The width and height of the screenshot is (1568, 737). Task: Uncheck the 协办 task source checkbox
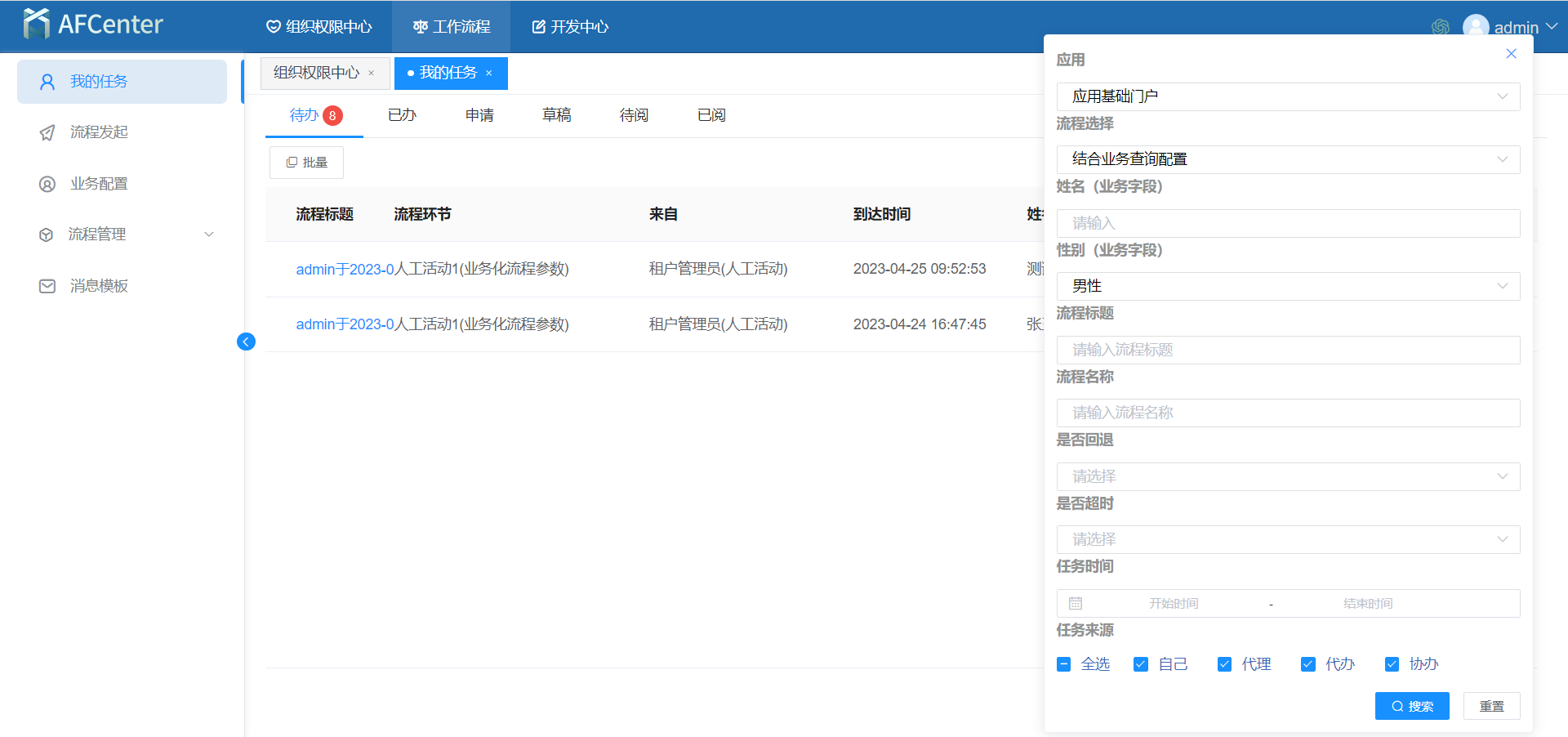click(x=1392, y=664)
